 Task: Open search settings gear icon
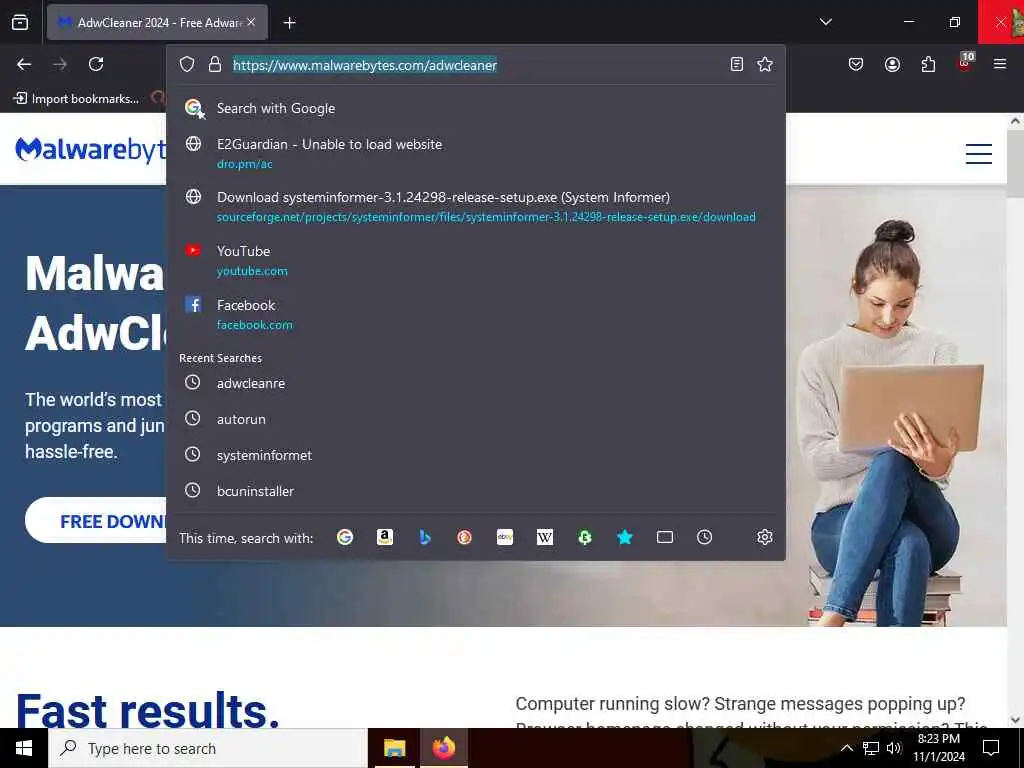tap(765, 537)
